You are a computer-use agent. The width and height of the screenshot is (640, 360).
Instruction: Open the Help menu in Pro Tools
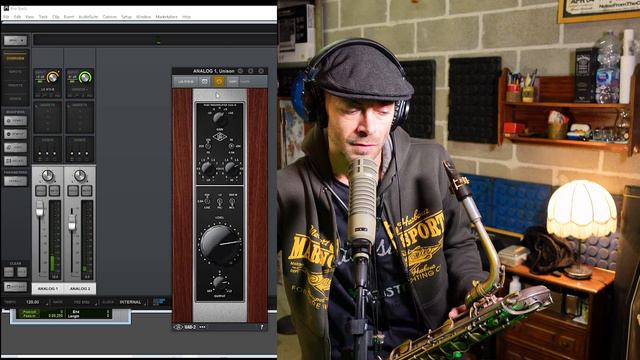point(187,17)
